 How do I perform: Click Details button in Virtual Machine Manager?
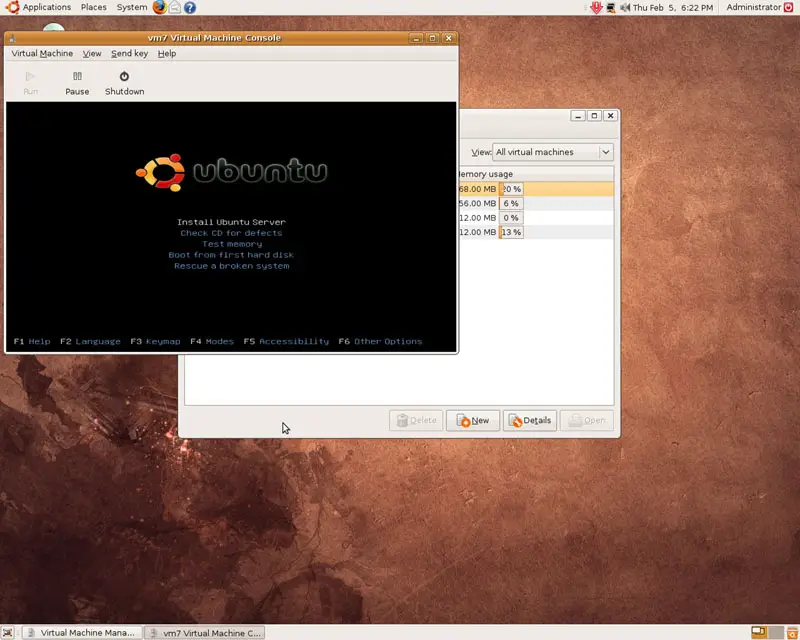[x=530, y=421]
